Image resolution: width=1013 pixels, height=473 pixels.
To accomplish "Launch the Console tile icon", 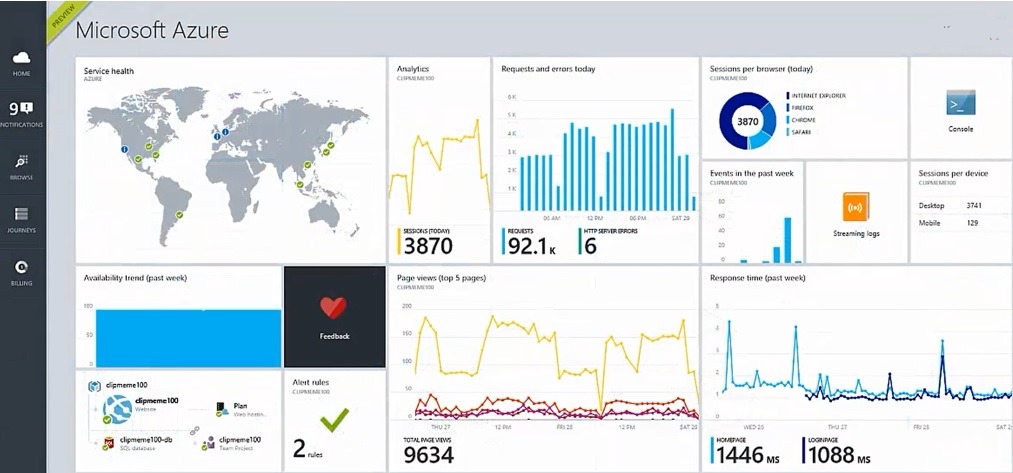I will pyautogui.click(x=961, y=103).
